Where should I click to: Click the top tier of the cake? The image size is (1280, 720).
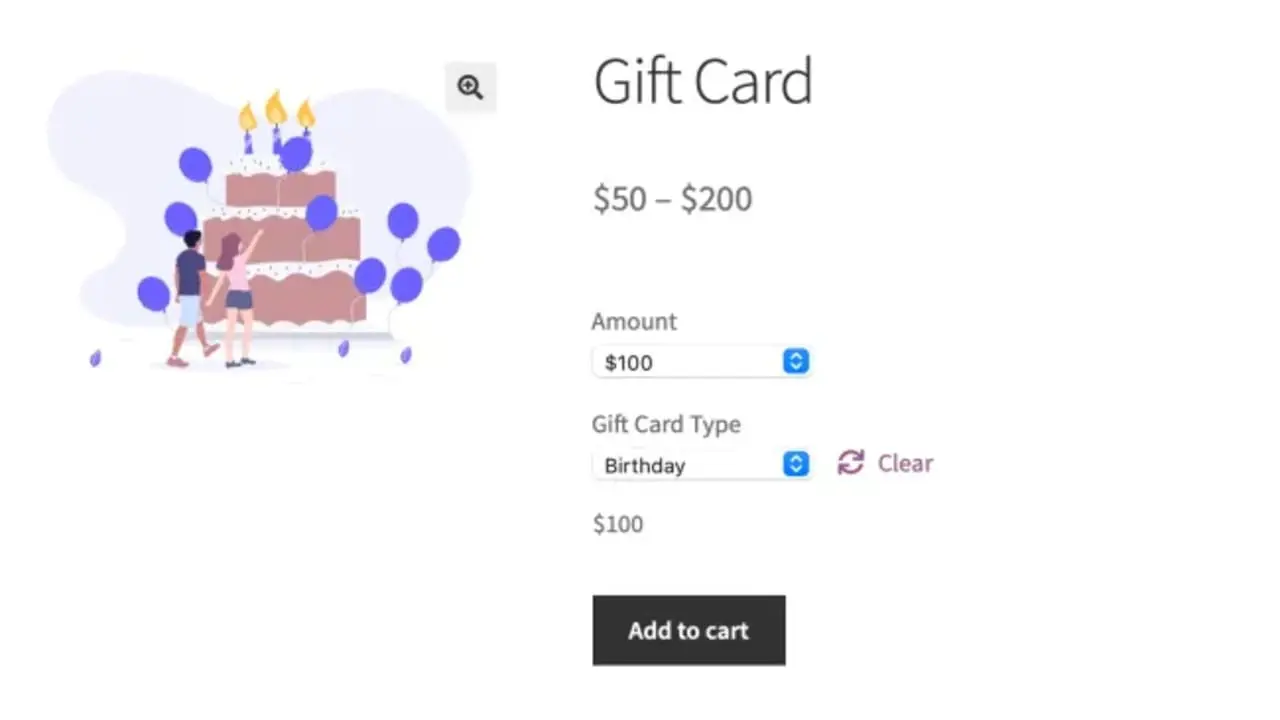[x=262, y=189]
